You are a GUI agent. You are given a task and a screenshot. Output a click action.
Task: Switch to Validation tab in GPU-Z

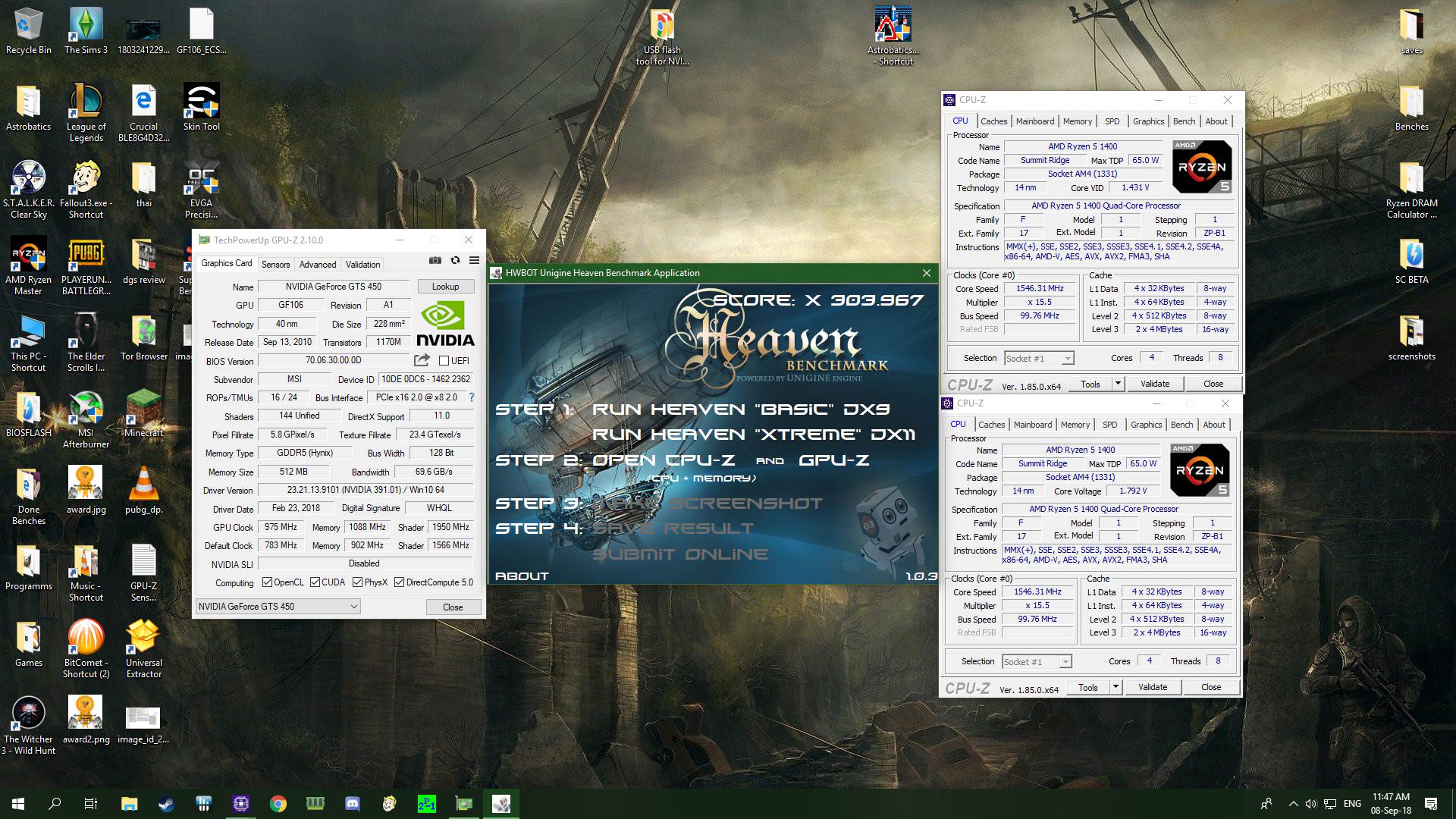pos(362,265)
